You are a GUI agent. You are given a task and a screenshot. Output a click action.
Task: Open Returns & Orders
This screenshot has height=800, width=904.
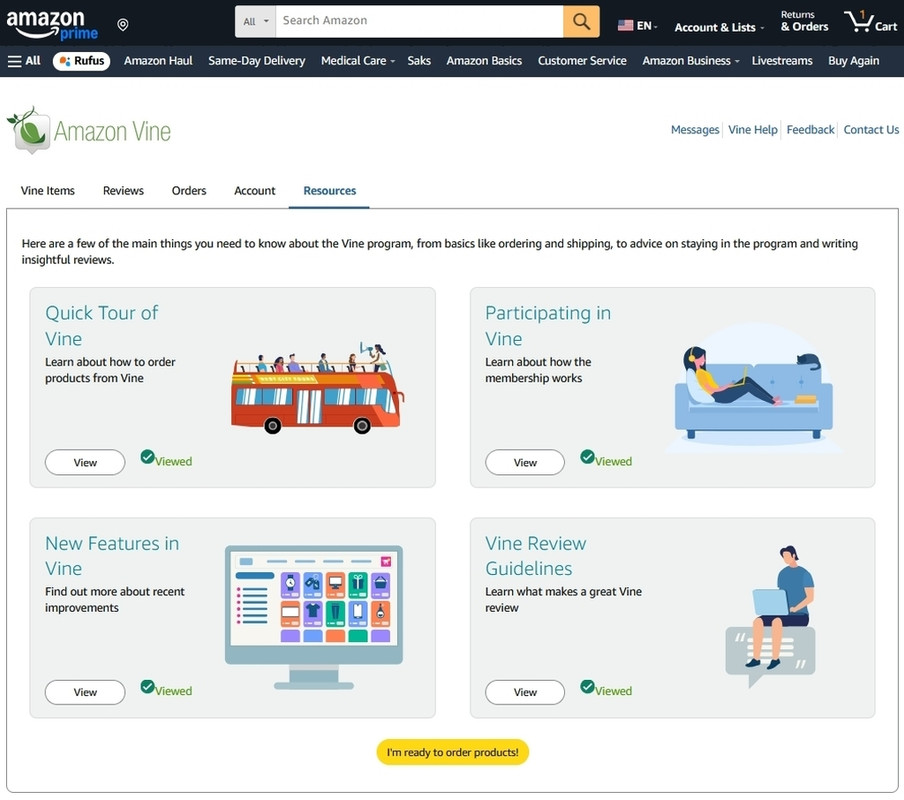click(x=804, y=21)
